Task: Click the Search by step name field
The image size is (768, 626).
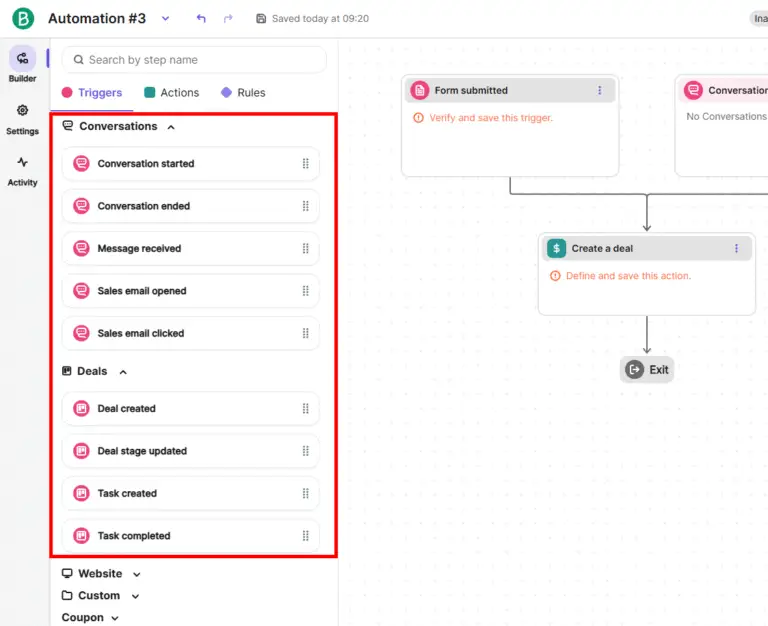Action: coord(195,60)
